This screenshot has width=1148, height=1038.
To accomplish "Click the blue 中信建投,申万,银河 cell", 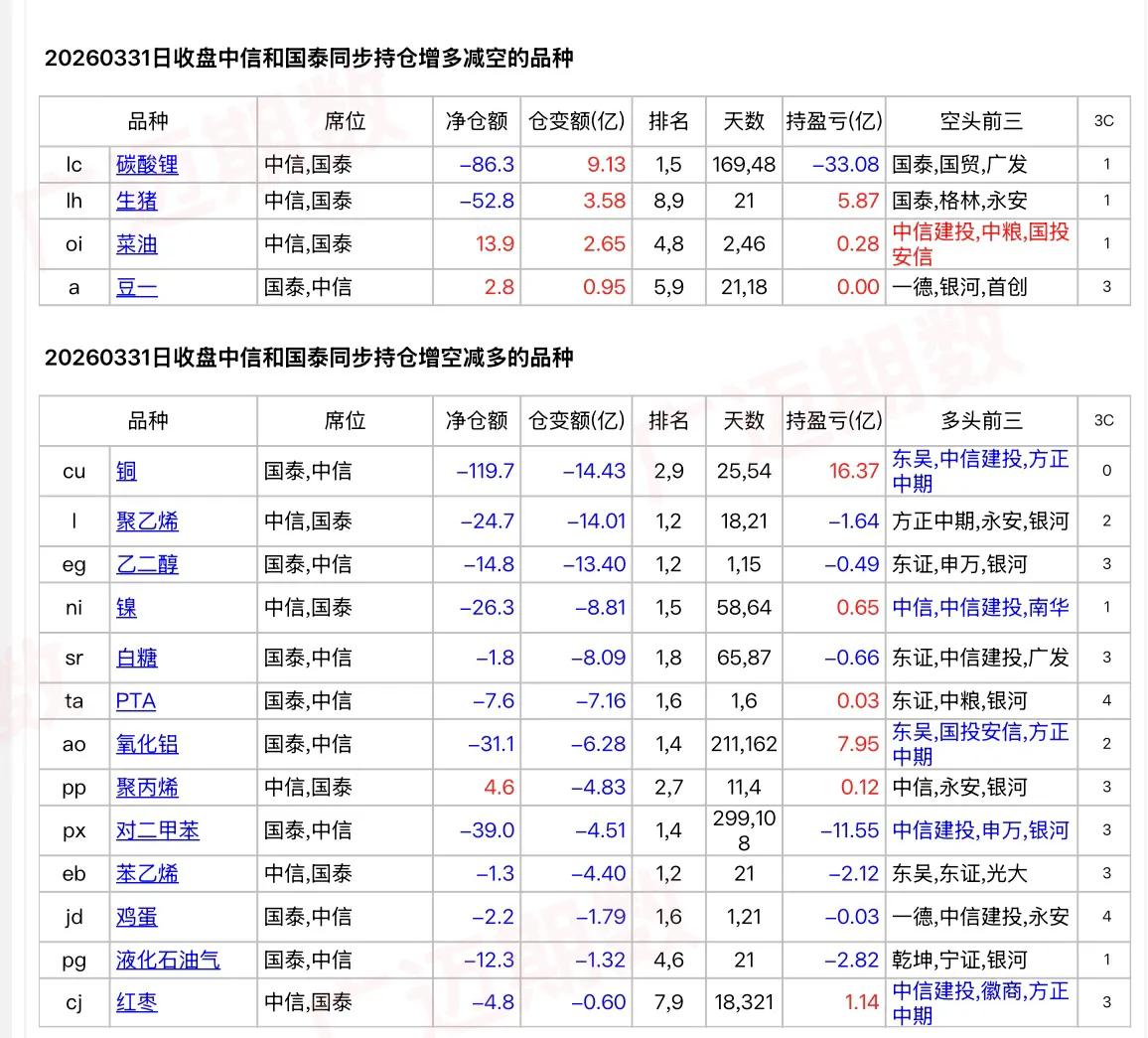I will coord(980,830).
